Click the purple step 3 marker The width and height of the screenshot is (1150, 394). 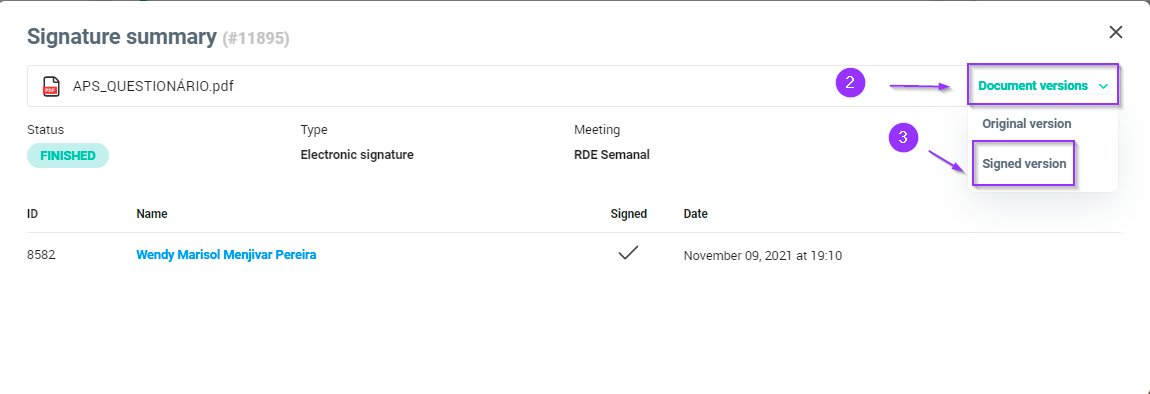pos(904,137)
